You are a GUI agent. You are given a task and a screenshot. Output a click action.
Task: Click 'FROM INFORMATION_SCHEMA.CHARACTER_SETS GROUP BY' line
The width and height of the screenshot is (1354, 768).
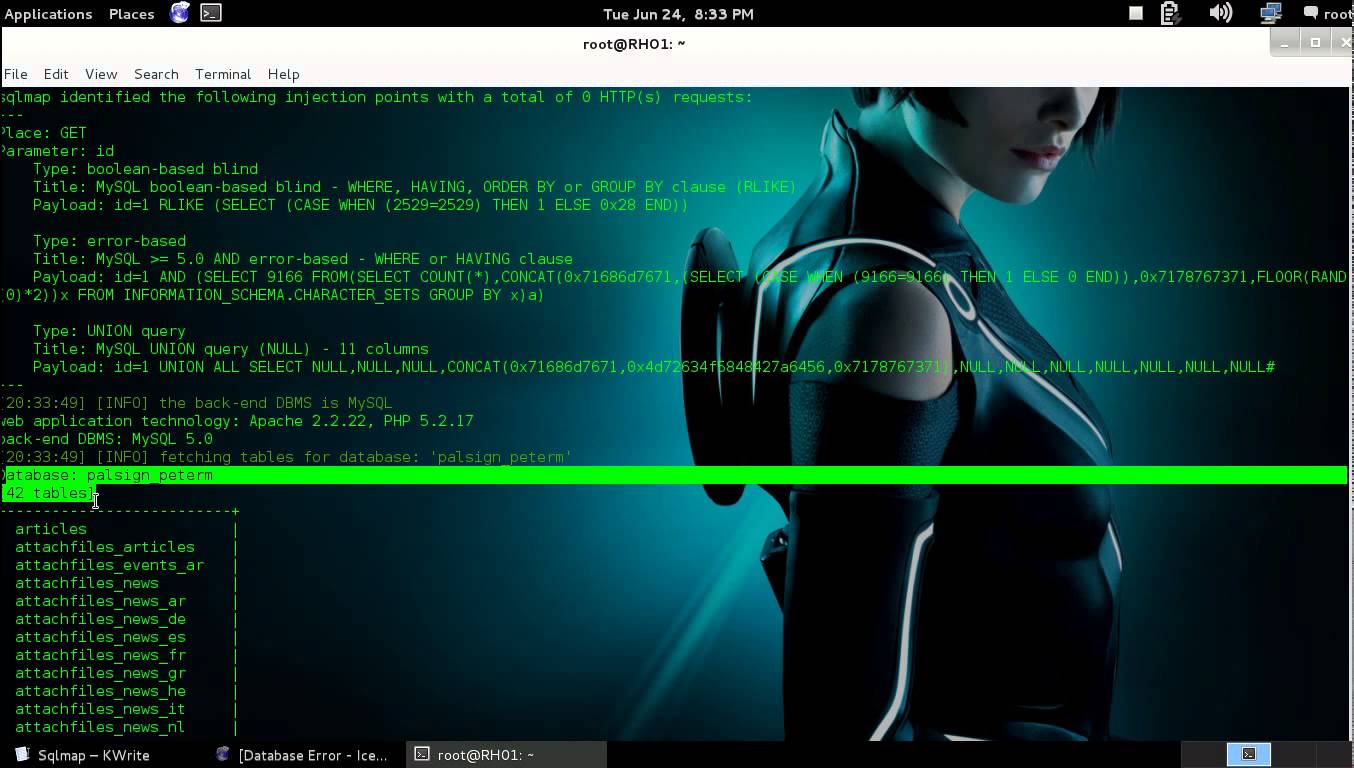click(273, 295)
